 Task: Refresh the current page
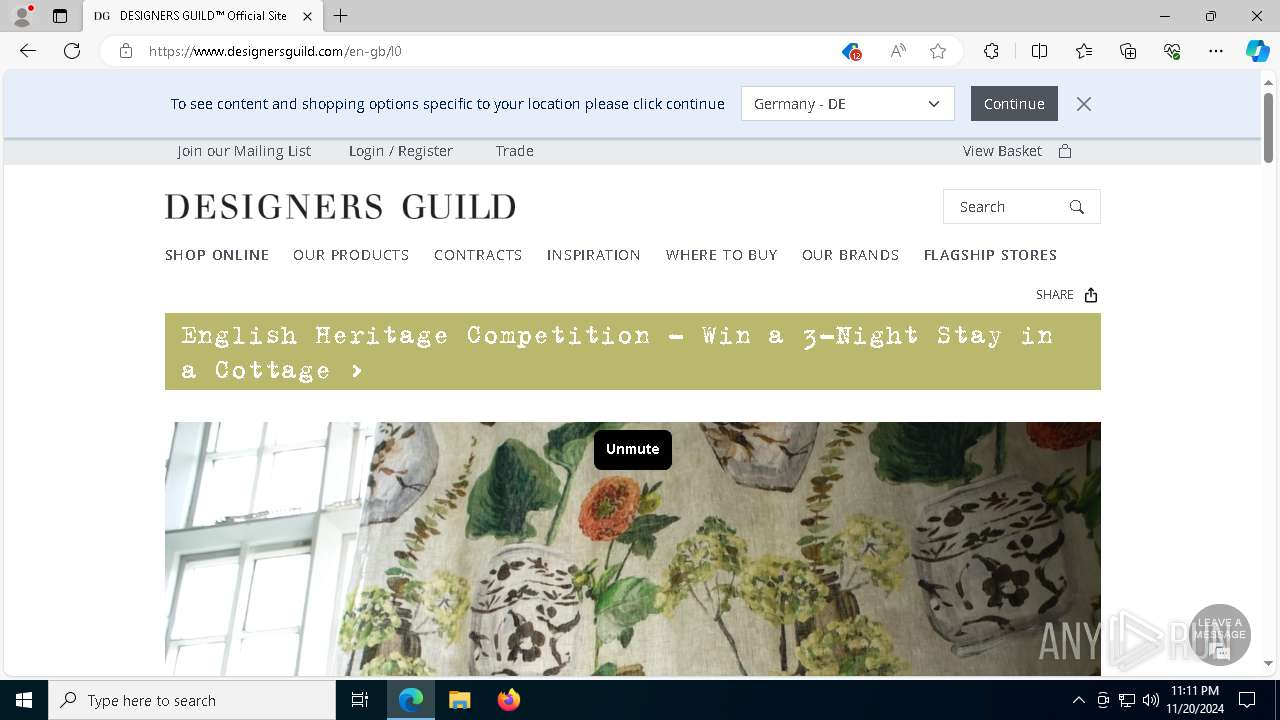pyautogui.click(x=72, y=51)
